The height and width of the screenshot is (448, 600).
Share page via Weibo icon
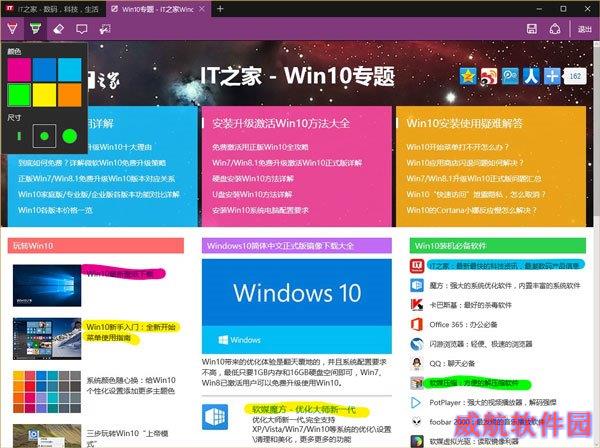coord(489,76)
